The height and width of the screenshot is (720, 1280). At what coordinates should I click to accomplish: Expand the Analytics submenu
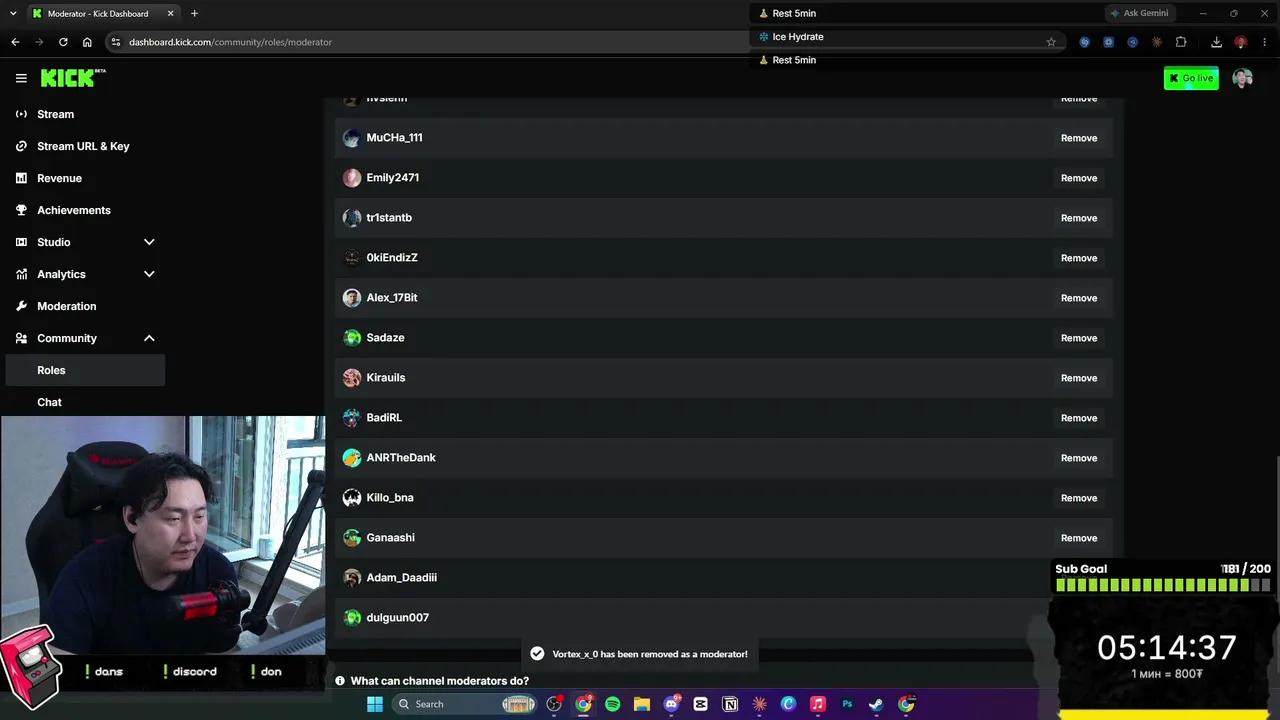click(x=149, y=274)
